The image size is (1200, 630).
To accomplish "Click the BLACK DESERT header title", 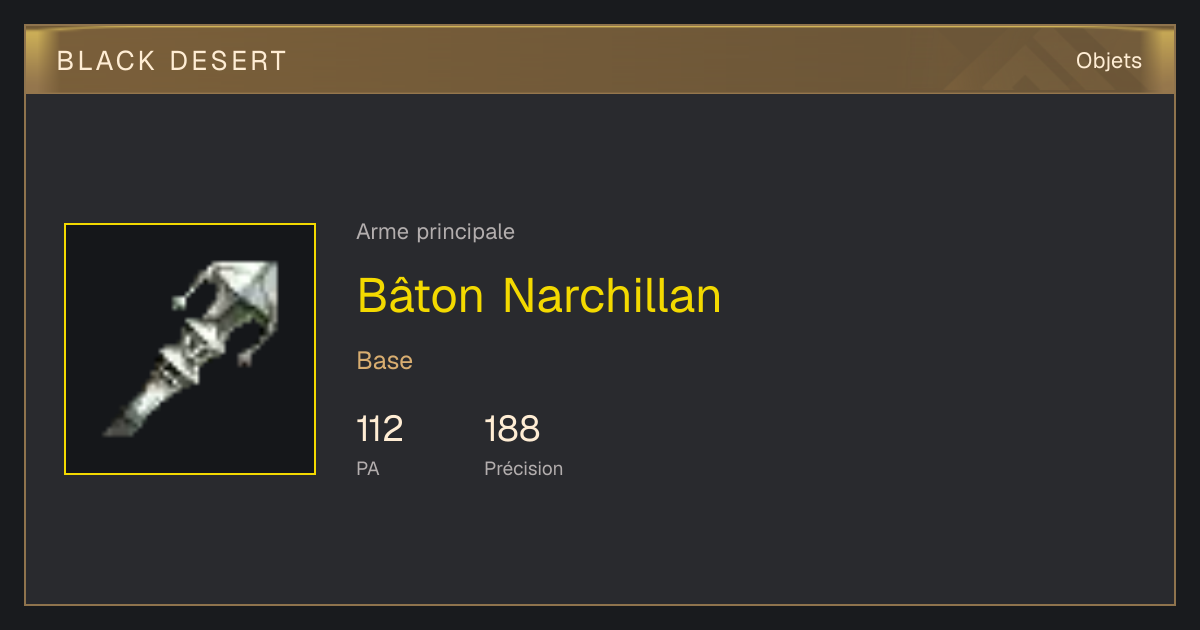I will 172,61.
